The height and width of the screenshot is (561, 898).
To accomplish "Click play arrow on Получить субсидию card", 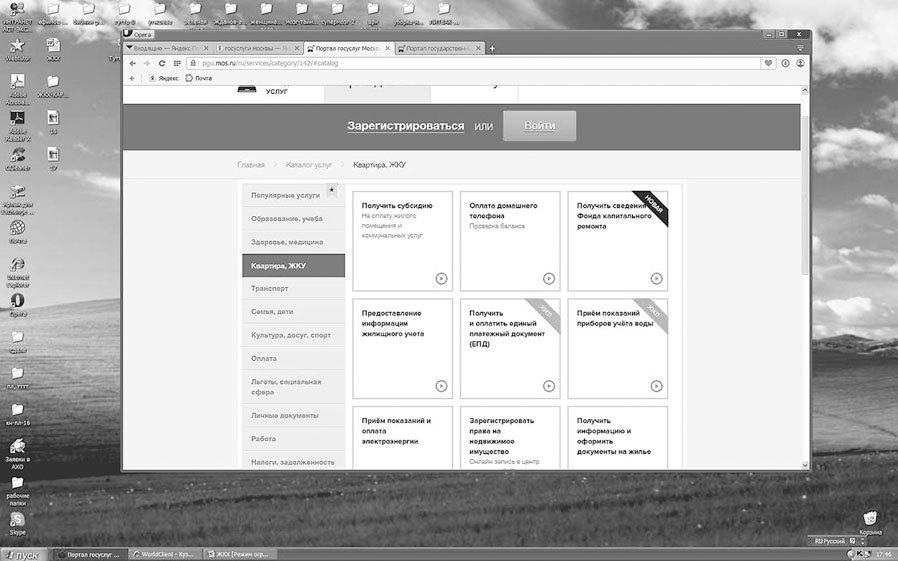I will [x=441, y=279].
